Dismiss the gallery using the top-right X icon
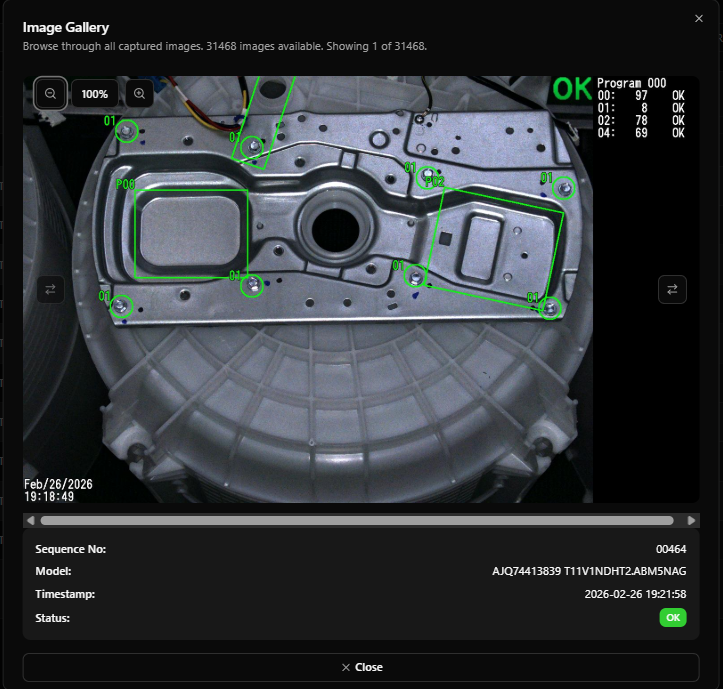This screenshot has height=689, width=723. point(698,19)
